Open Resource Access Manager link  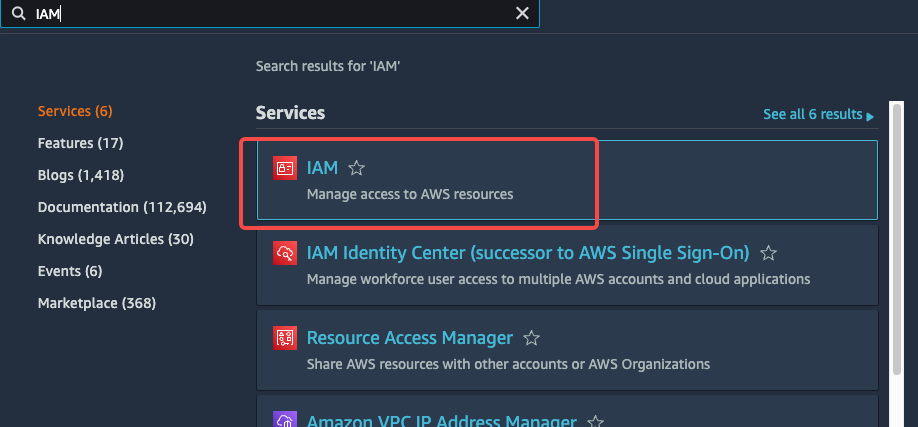click(410, 338)
